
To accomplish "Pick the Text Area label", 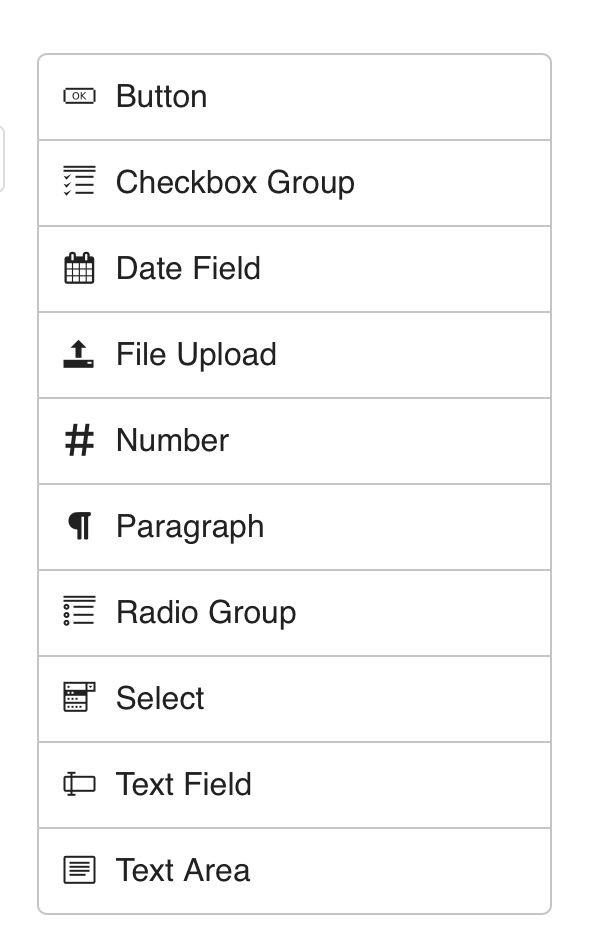I will coord(183,870).
